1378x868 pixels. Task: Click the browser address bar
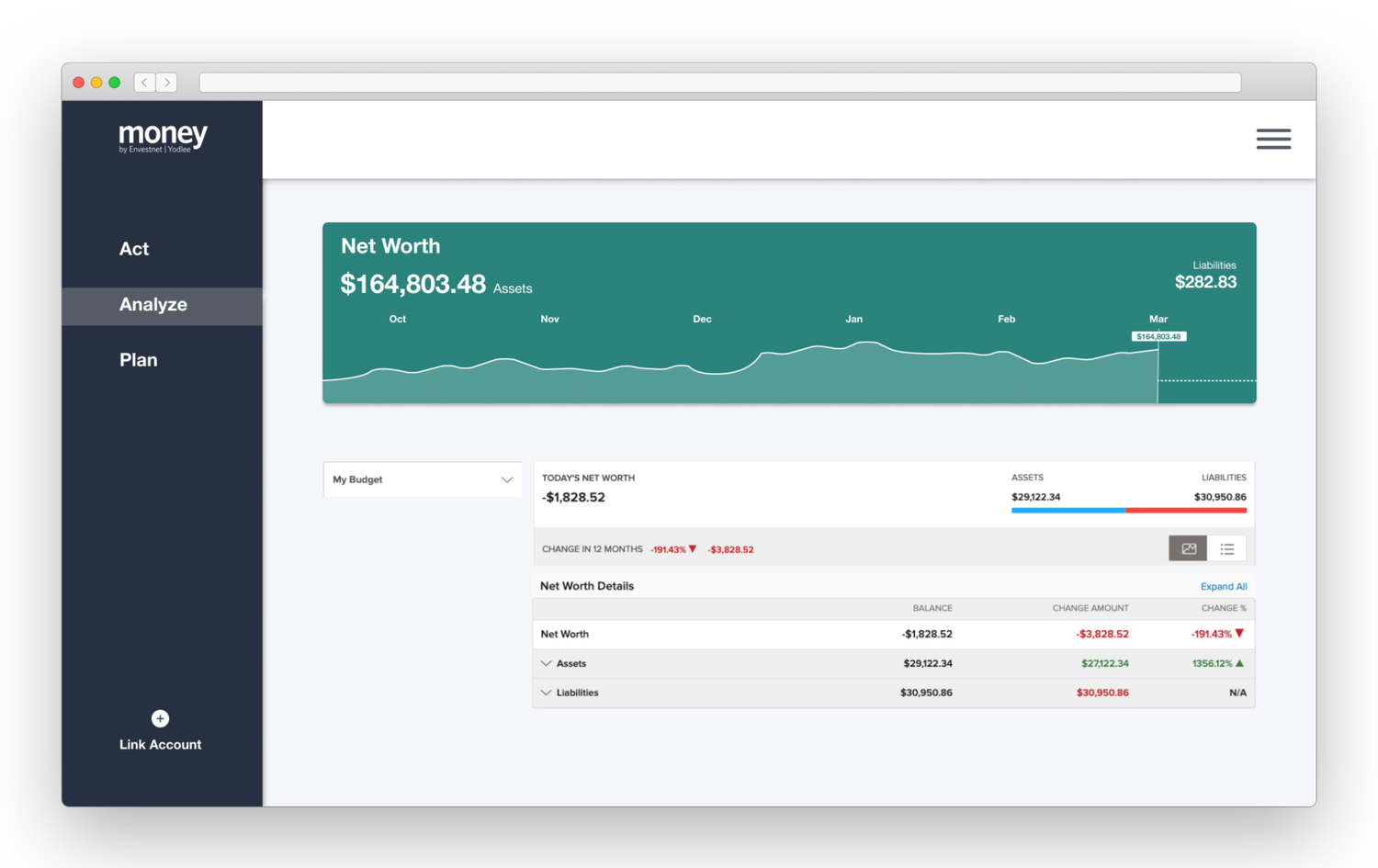[x=720, y=83]
